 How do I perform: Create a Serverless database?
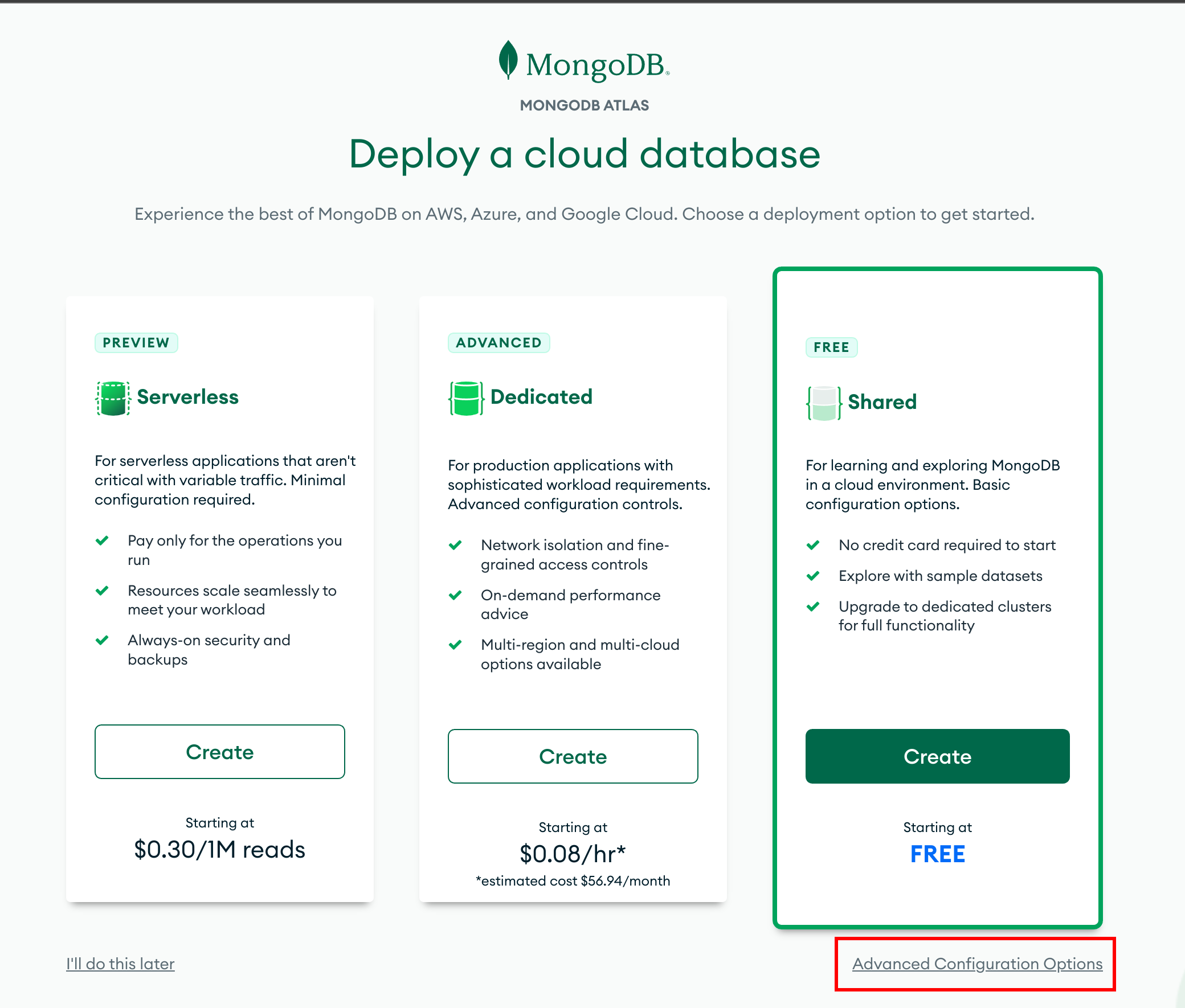pos(219,751)
